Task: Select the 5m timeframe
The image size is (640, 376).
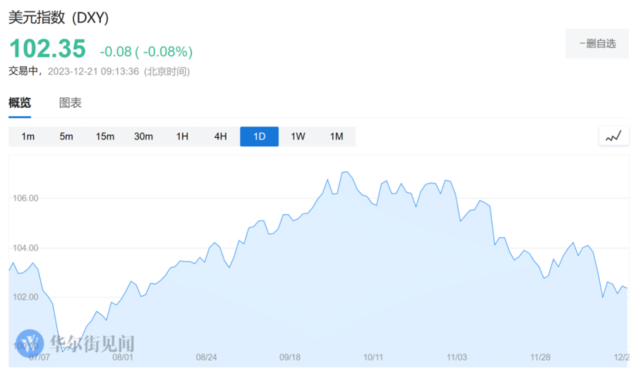Action: [x=66, y=136]
